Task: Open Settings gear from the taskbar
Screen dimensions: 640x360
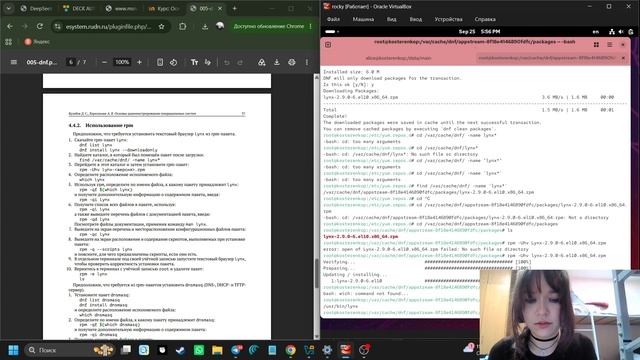Action: coord(327,350)
